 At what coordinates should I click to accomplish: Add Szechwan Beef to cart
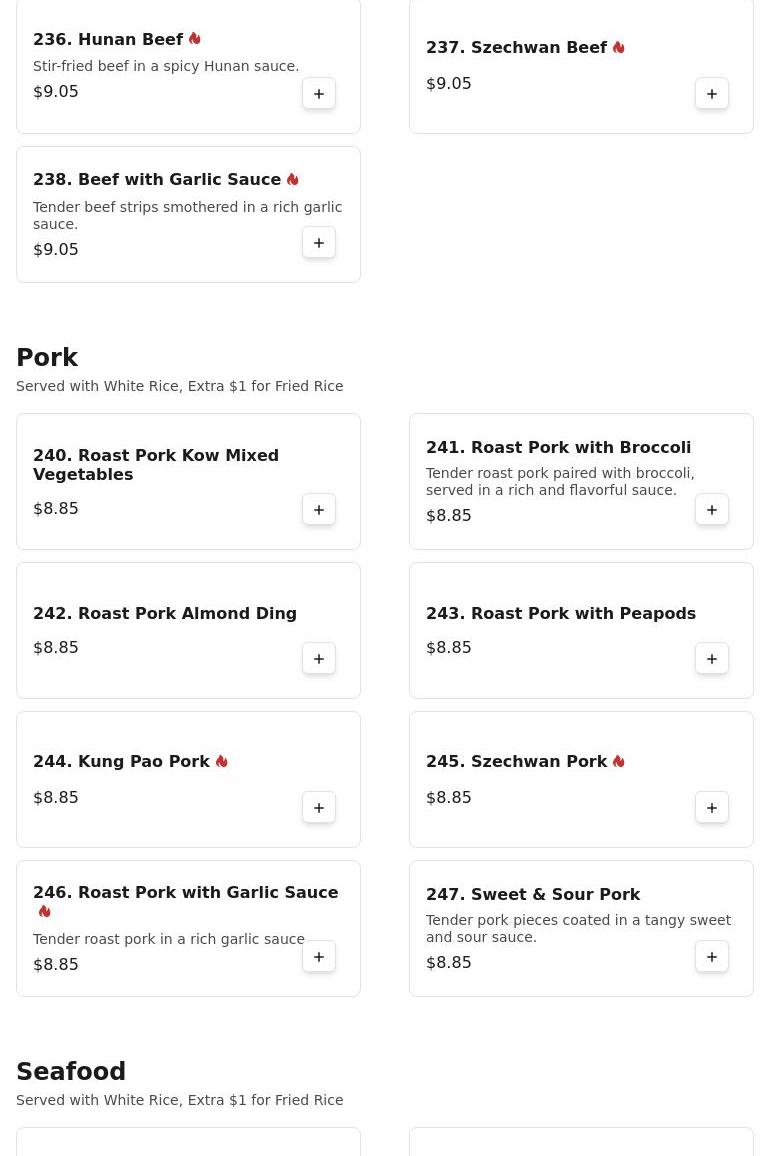point(712,94)
